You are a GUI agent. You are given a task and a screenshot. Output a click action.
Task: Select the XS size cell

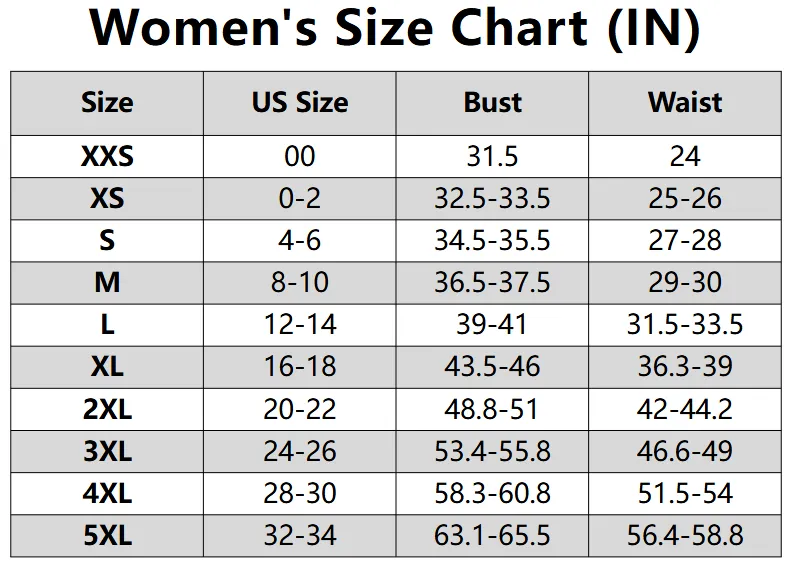point(107,198)
